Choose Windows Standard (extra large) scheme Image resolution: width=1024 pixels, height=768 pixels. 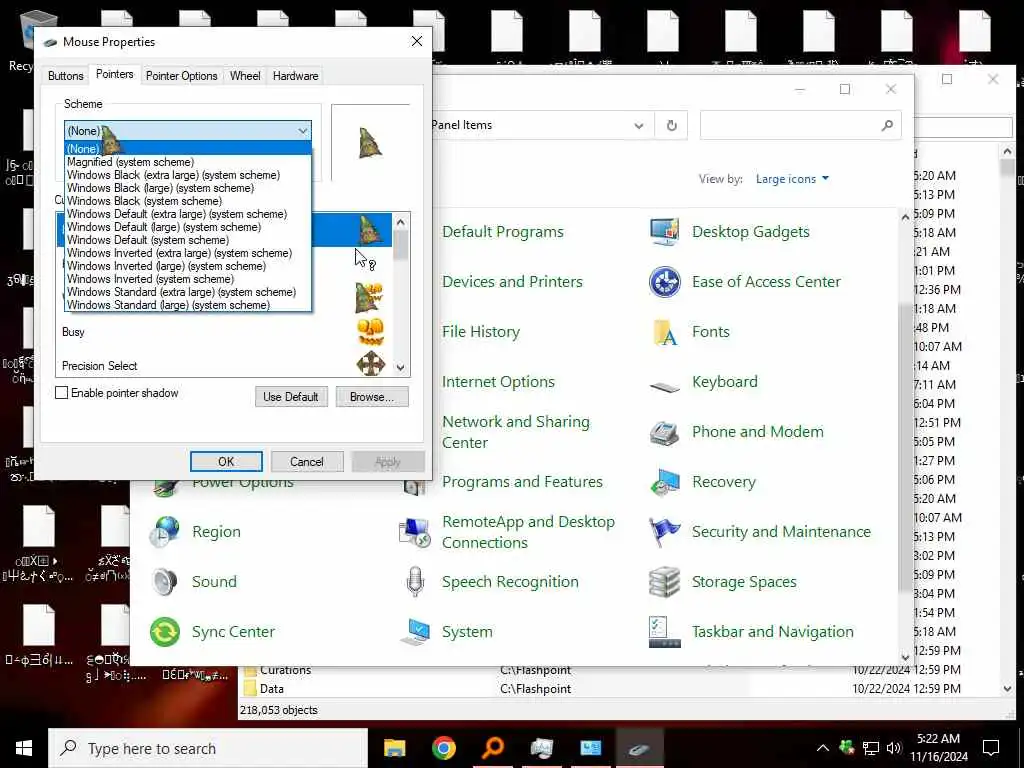[188, 292]
